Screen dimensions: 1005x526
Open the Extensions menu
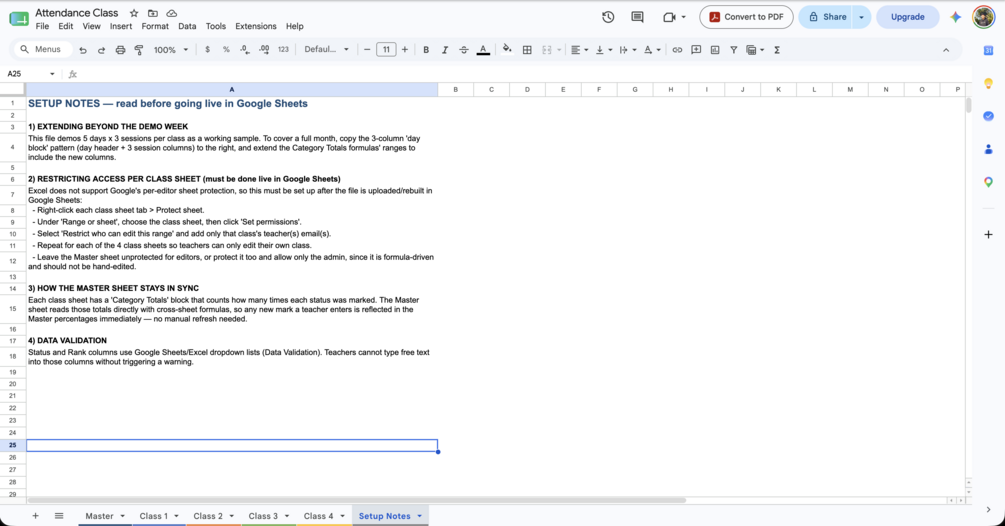pos(256,26)
